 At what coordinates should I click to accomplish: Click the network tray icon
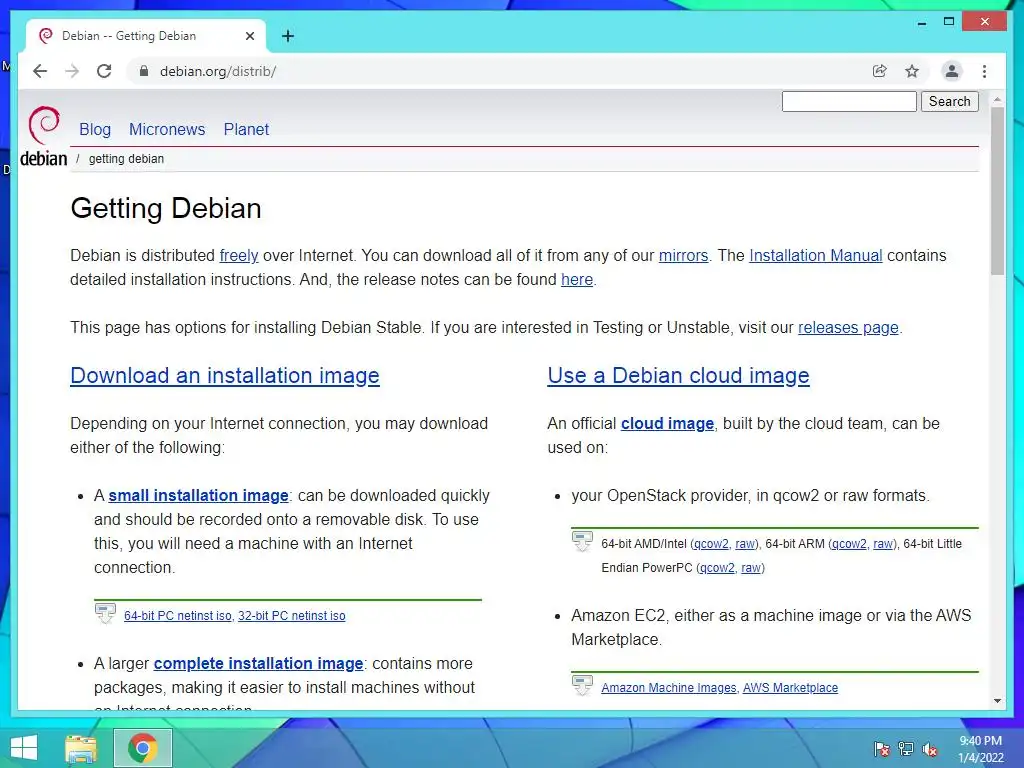[906, 749]
